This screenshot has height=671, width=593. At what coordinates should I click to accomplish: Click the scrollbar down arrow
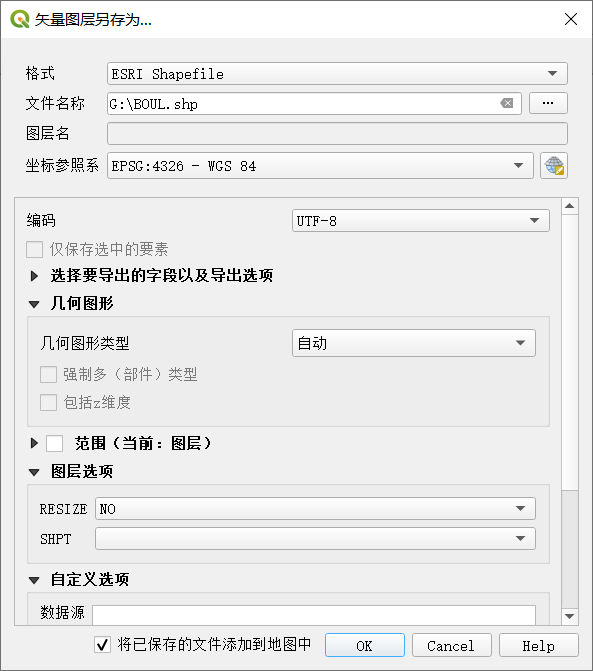point(569,616)
